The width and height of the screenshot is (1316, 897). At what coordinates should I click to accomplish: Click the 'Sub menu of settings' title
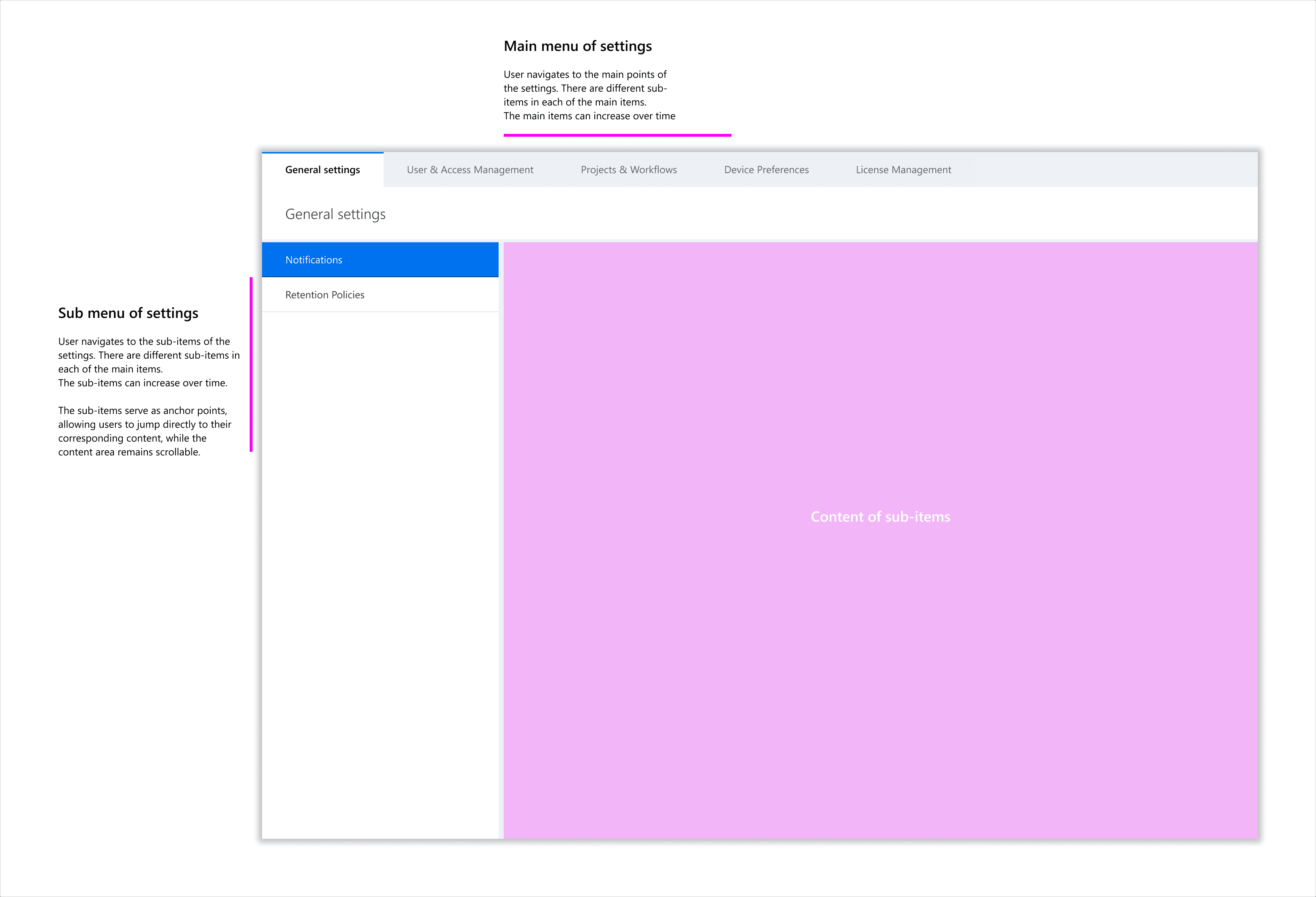point(128,313)
